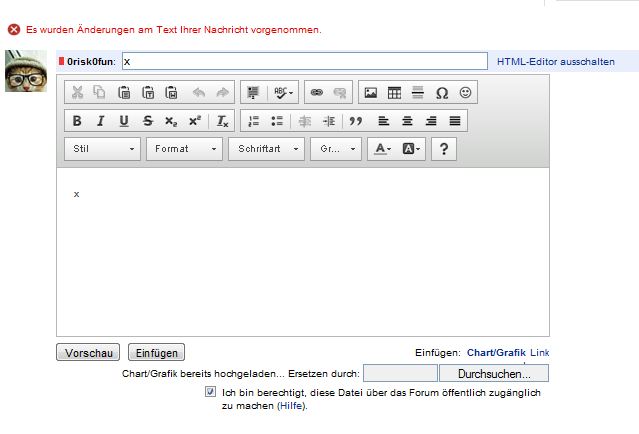639x434 pixels.
Task: Insert a smiley emoticon
Action: [465, 93]
